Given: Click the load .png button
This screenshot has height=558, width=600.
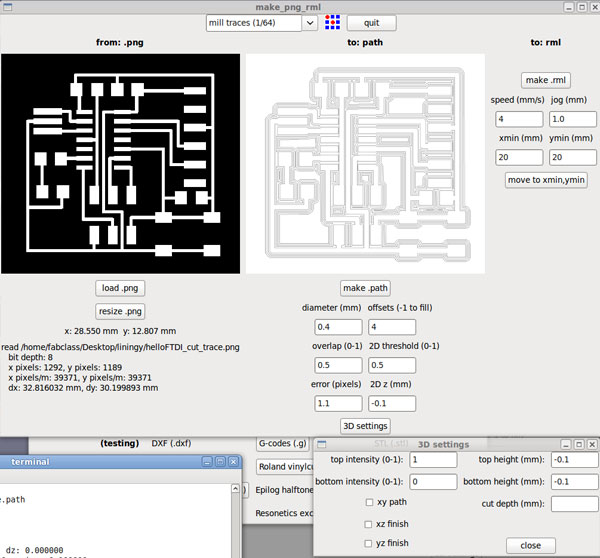Looking at the screenshot, I should point(120,288).
